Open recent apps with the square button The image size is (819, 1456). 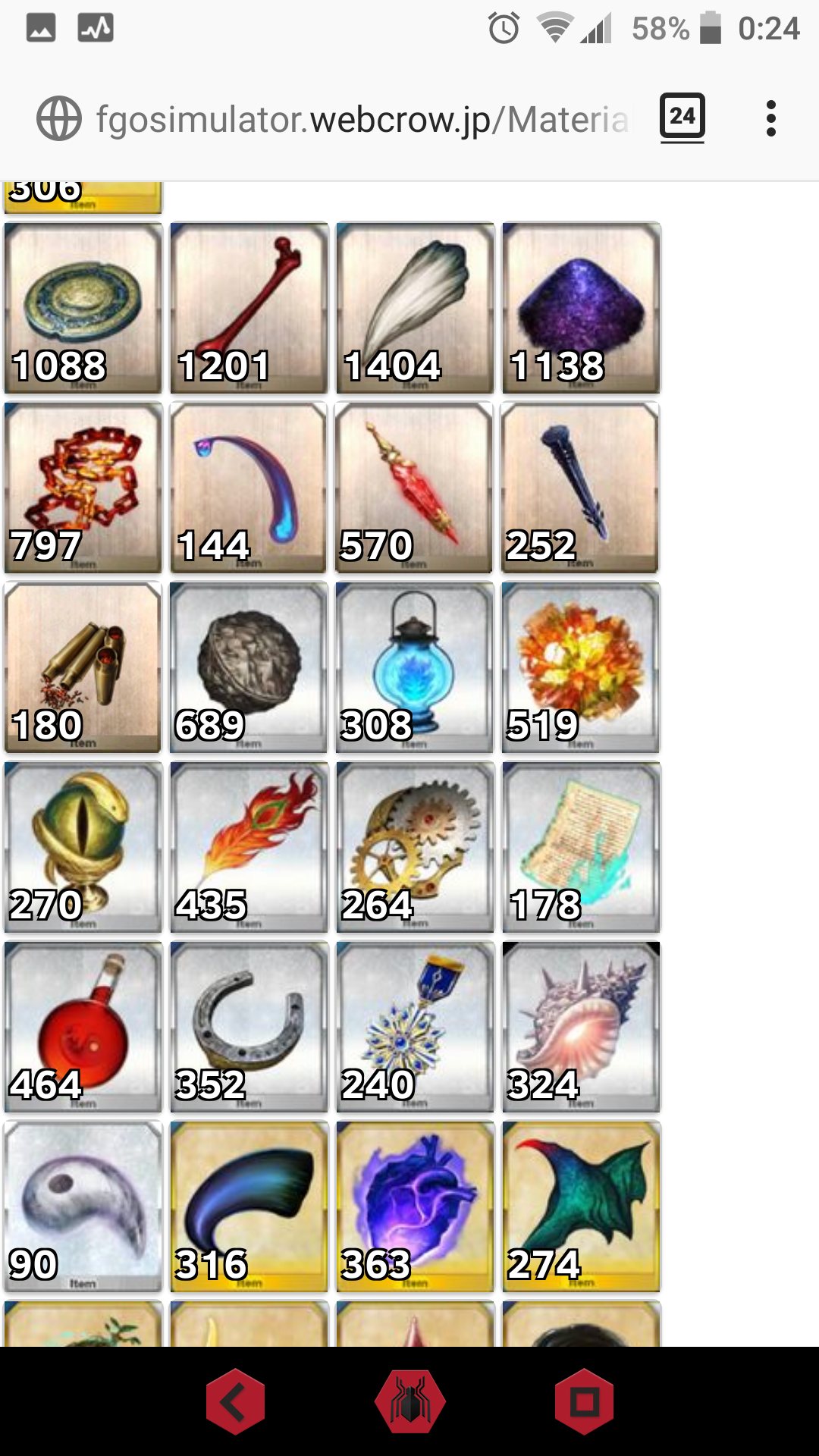(584, 1401)
